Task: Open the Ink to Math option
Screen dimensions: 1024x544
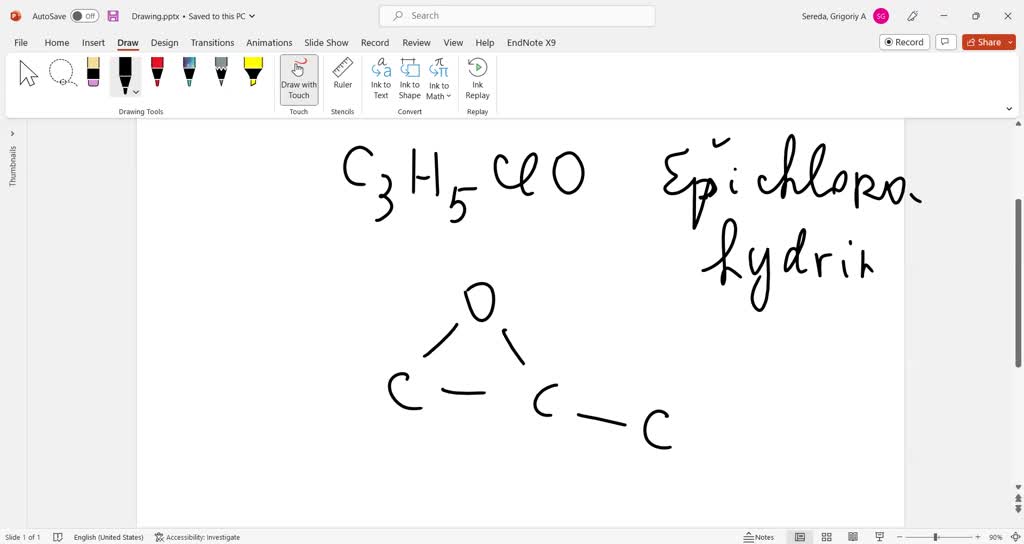Action: click(x=439, y=79)
